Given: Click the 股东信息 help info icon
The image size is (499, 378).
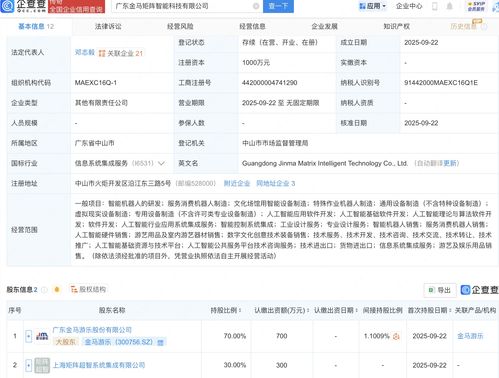Looking at the screenshot, I should tap(44, 290).
